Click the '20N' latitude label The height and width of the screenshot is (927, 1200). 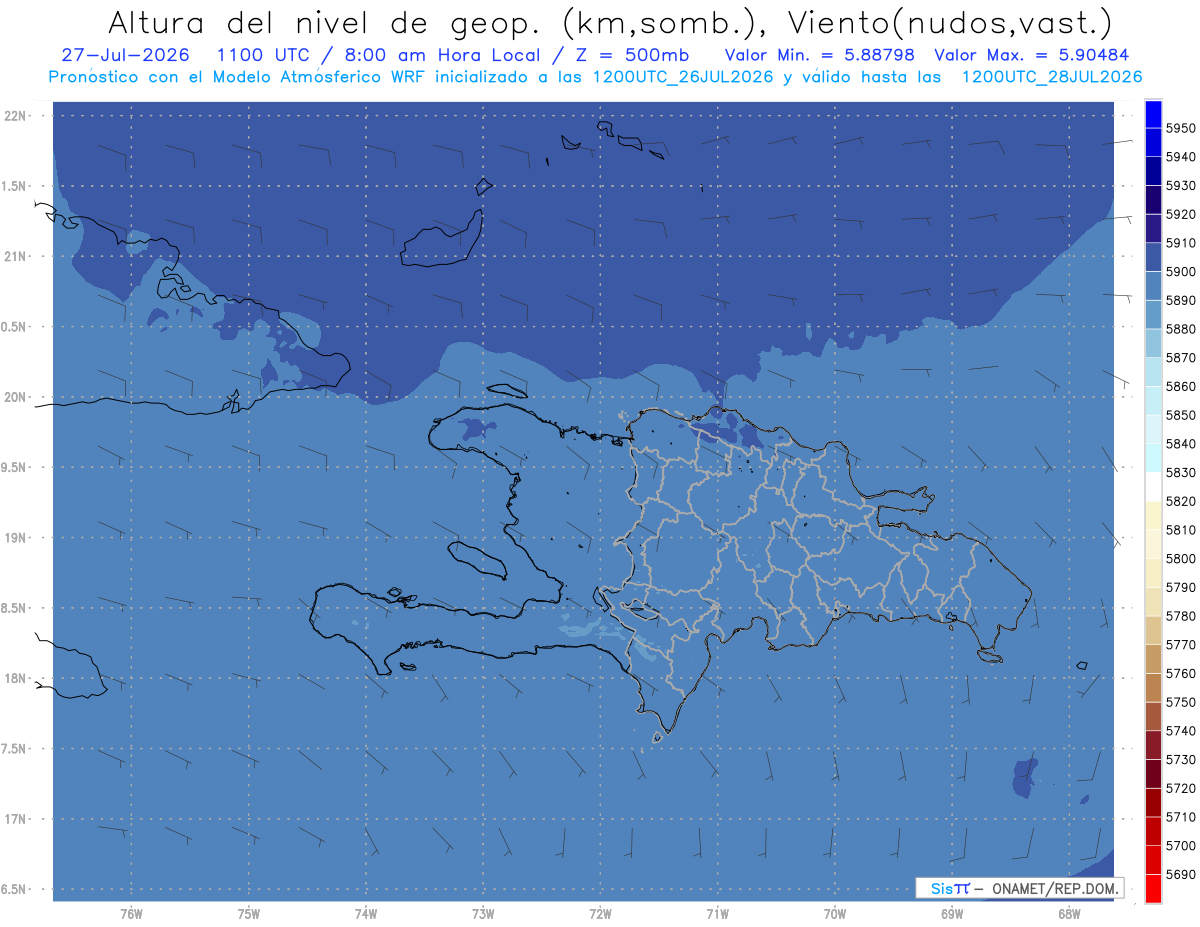[x=16, y=397]
